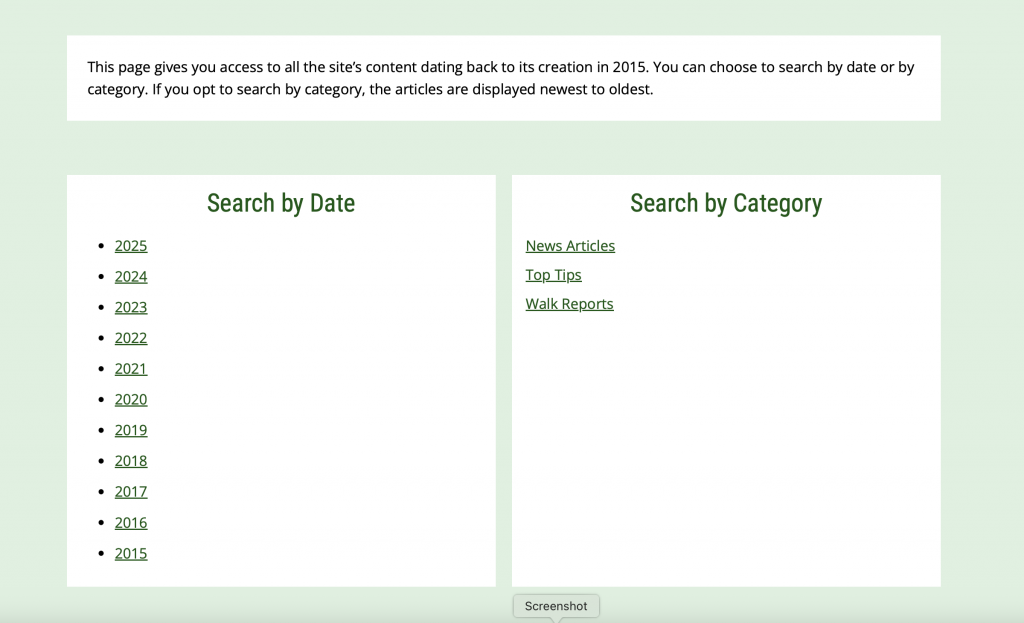This screenshot has width=1024, height=623.
Task: Open the 2025 archive link
Action: 131,246
